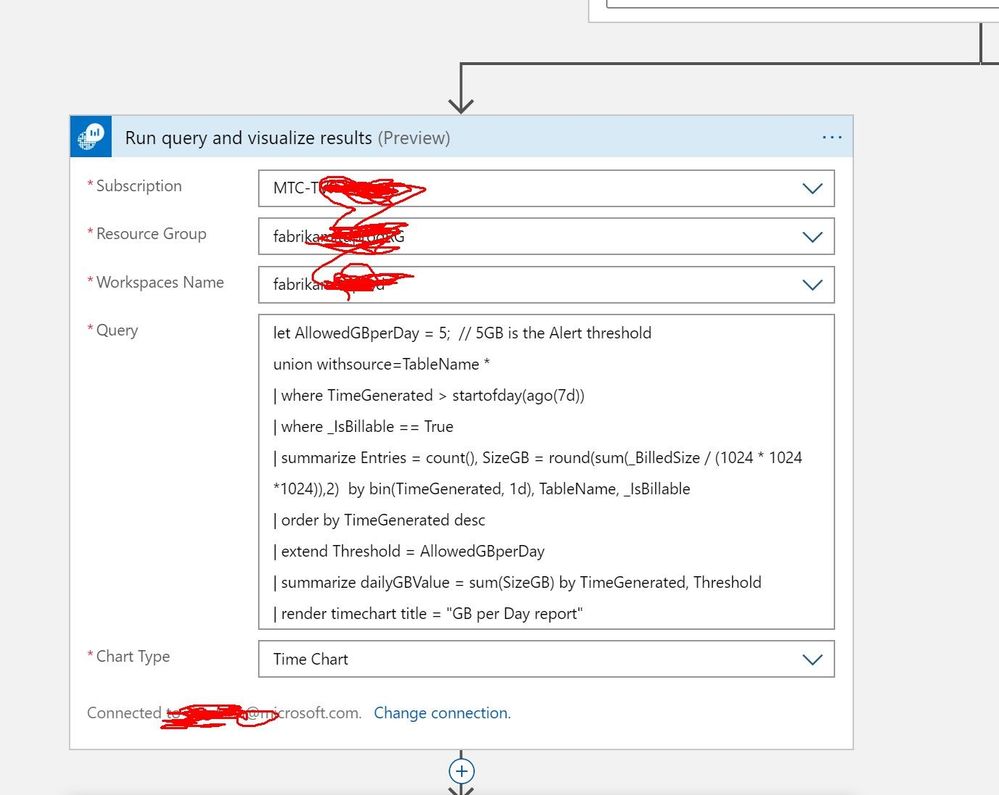Click the "summarize Entries = count()" line
Image resolution: width=999 pixels, height=795 pixels.
pos(538,458)
